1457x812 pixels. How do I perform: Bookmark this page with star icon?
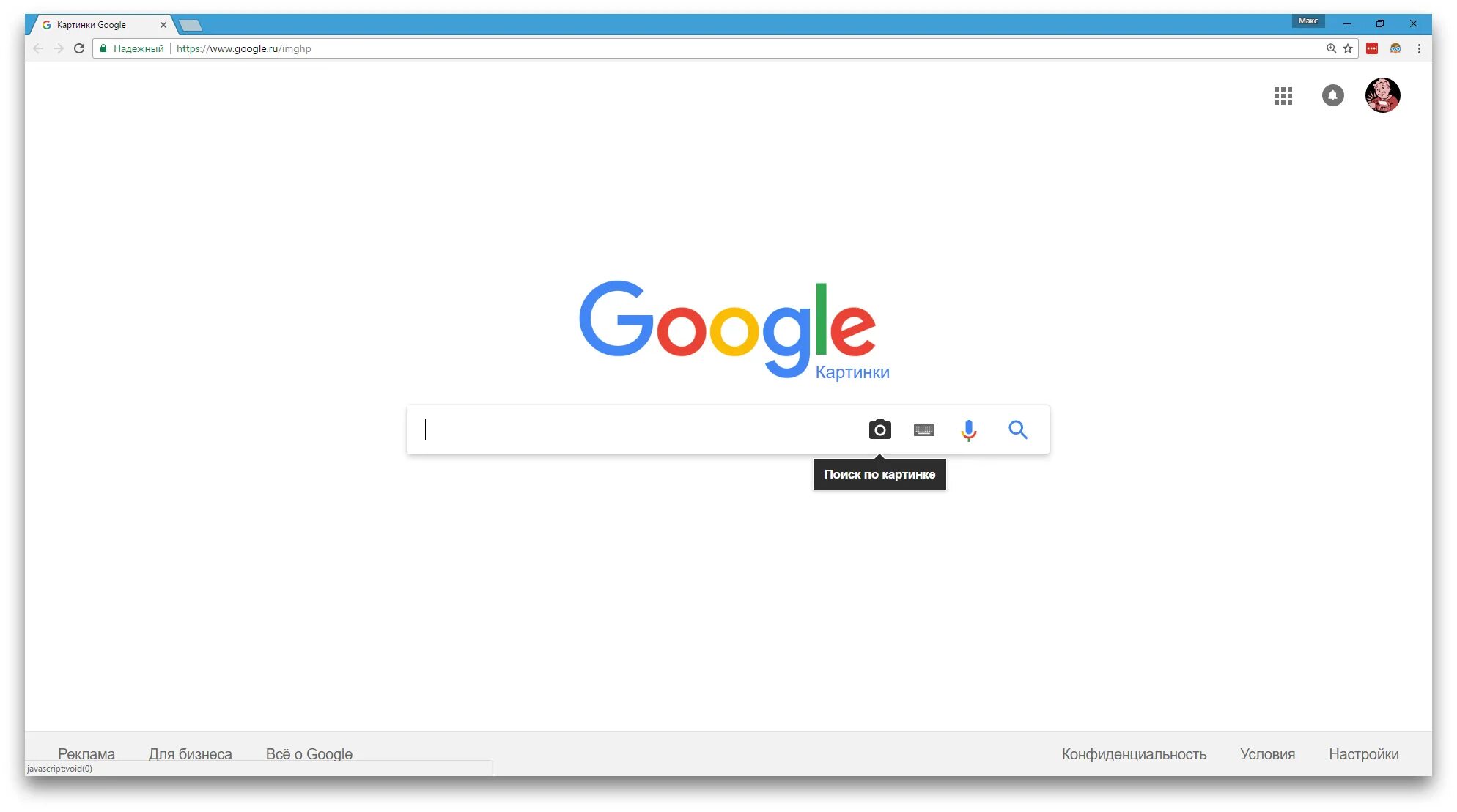1348,48
